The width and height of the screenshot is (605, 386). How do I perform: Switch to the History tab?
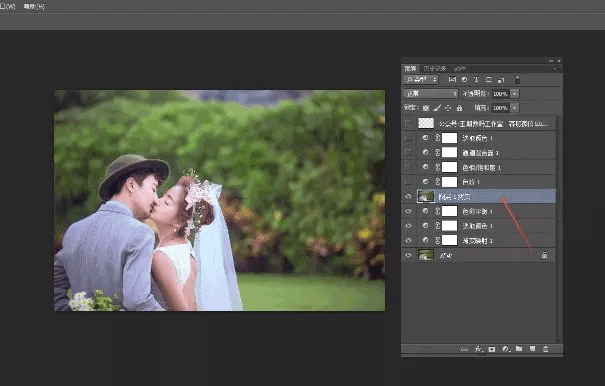[435, 69]
